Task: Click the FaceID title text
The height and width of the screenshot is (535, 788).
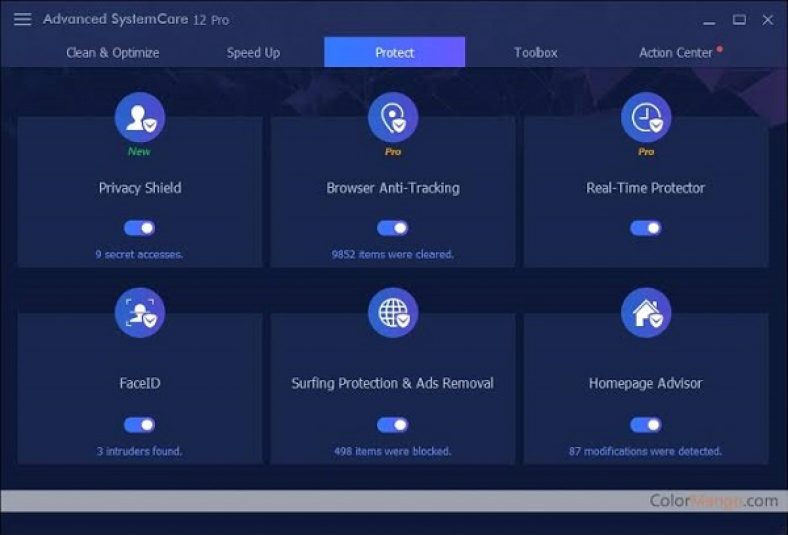Action: click(140, 383)
